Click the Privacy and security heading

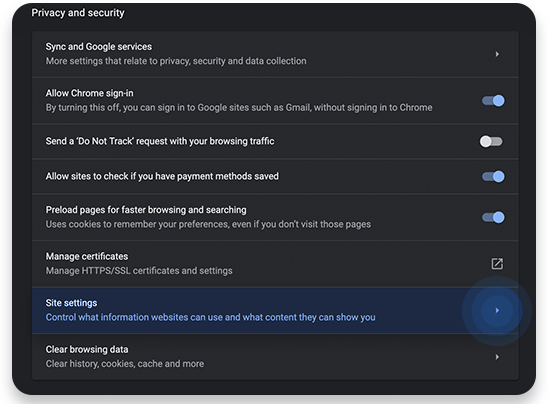[x=78, y=13]
